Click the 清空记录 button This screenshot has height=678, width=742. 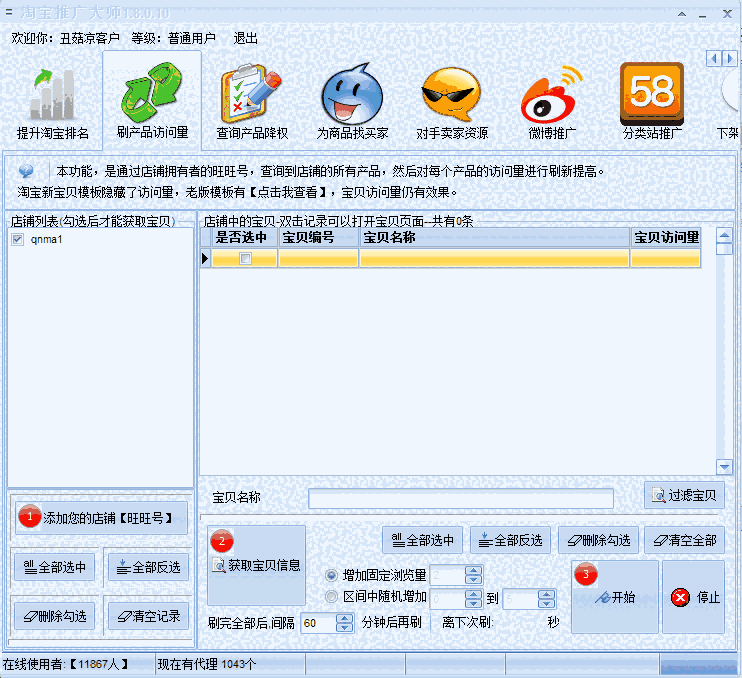point(149,616)
